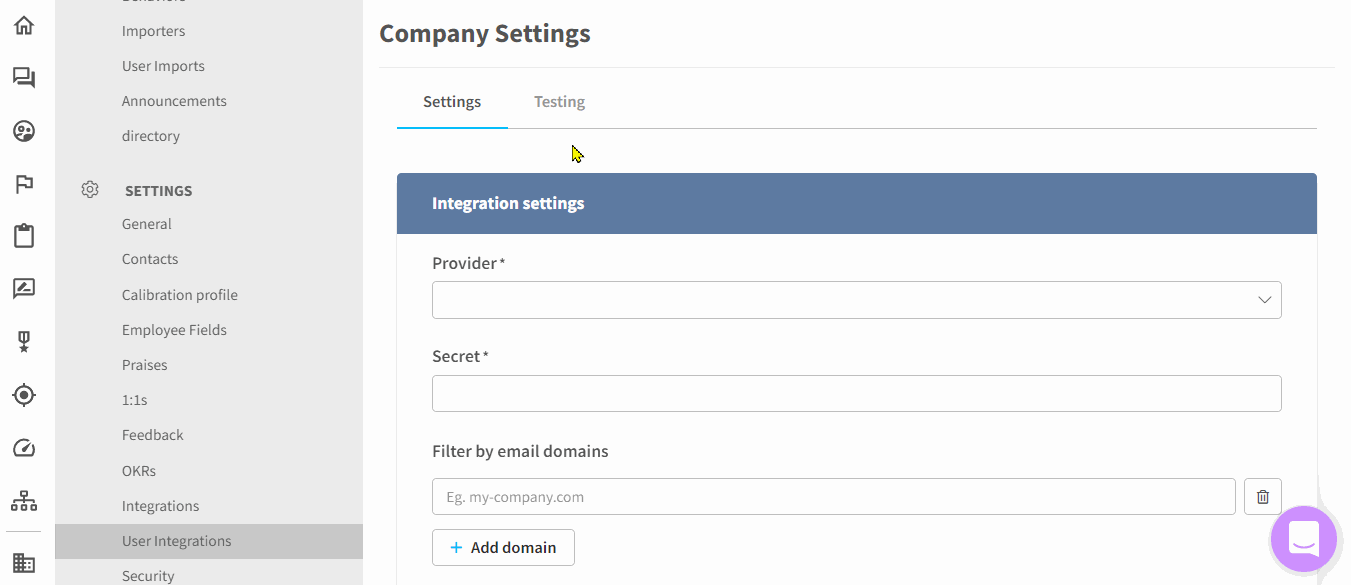The width and height of the screenshot is (1351, 585).
Task: Open the org chart icon
Action: pyautogui.click(x=23, y=500)
